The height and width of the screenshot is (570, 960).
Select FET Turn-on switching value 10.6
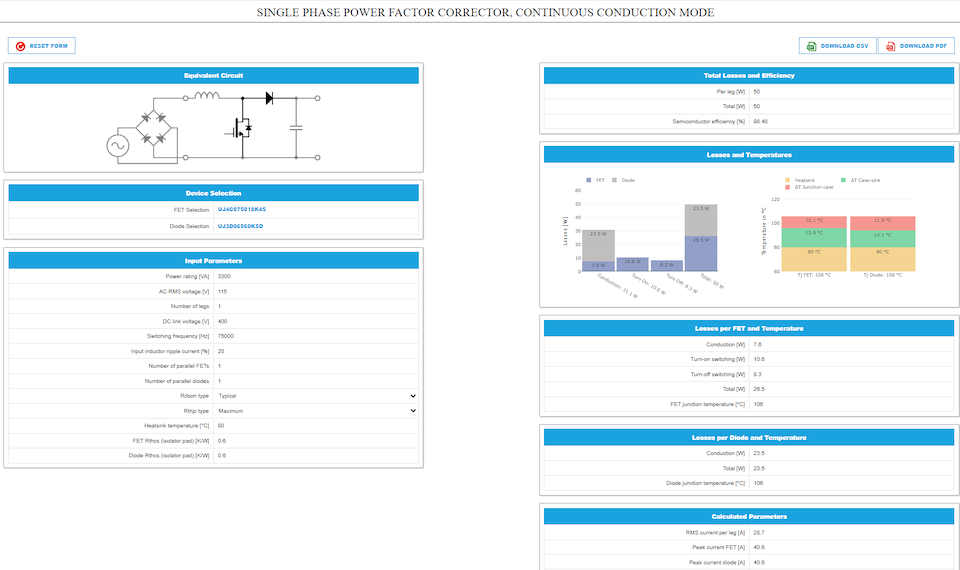[759, 359]
